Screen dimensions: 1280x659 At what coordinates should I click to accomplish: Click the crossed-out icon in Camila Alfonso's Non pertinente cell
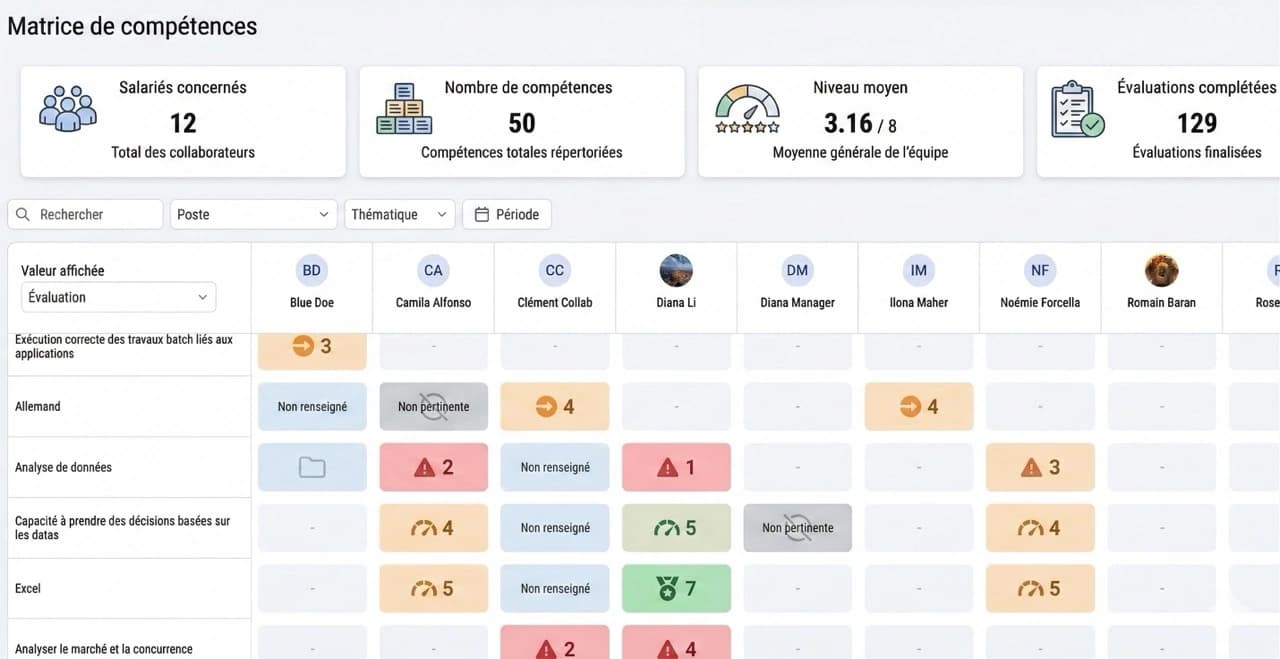434,407
